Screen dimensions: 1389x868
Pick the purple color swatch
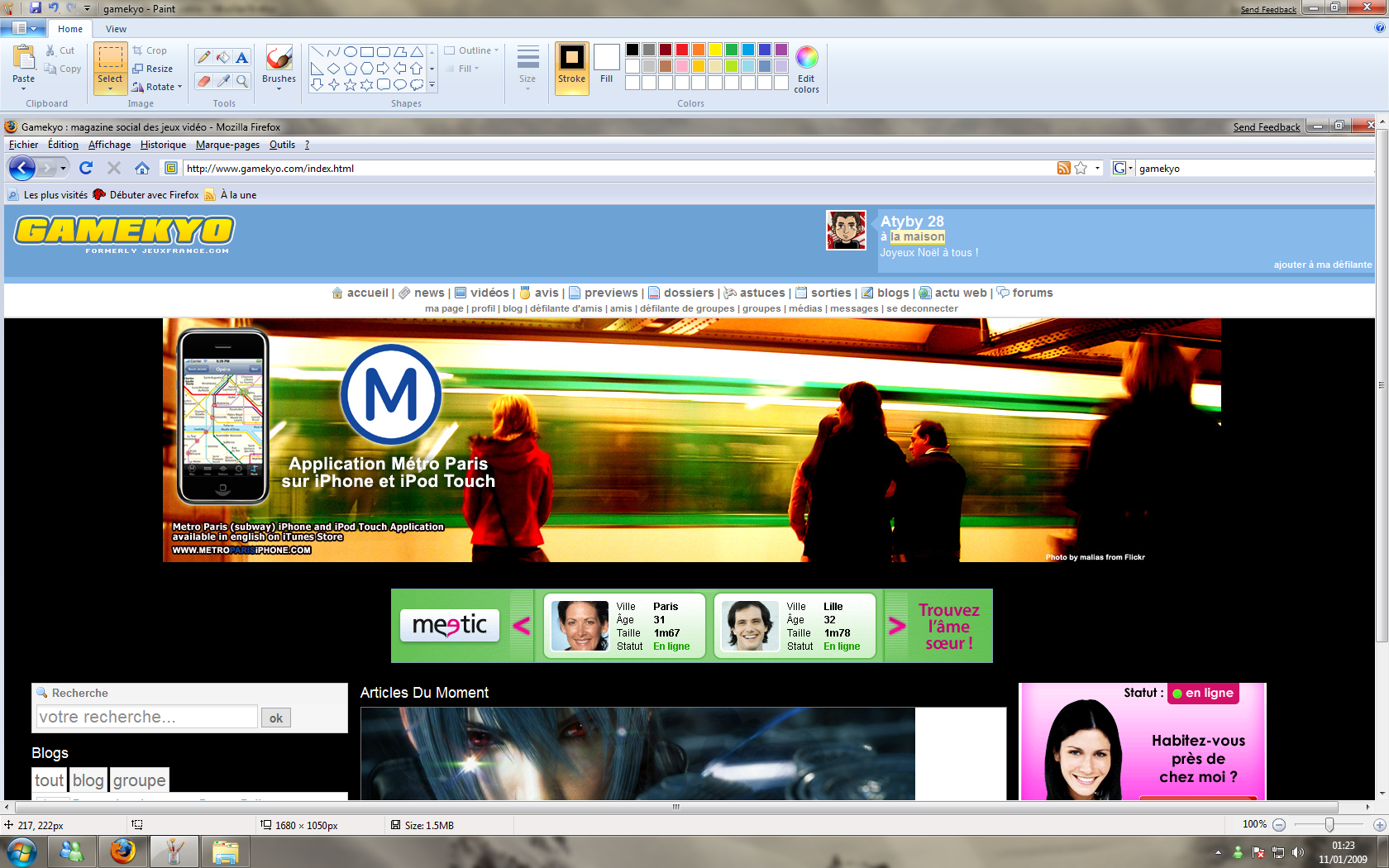click(781, 50)
